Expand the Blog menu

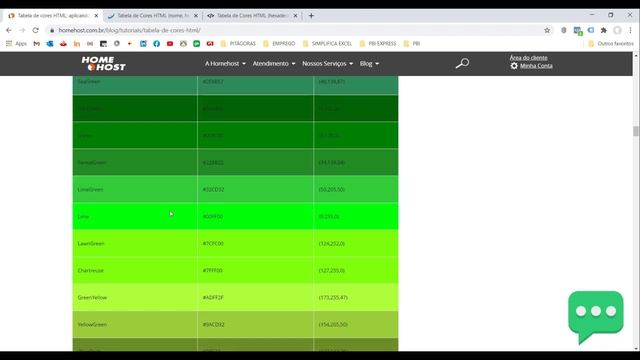click(x=369, y=64)
